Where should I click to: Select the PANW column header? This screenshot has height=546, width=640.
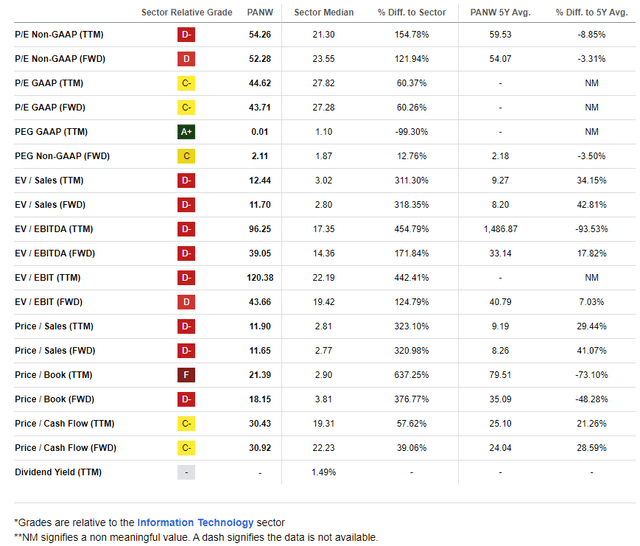pyautogui.click(x=260, y=12)
